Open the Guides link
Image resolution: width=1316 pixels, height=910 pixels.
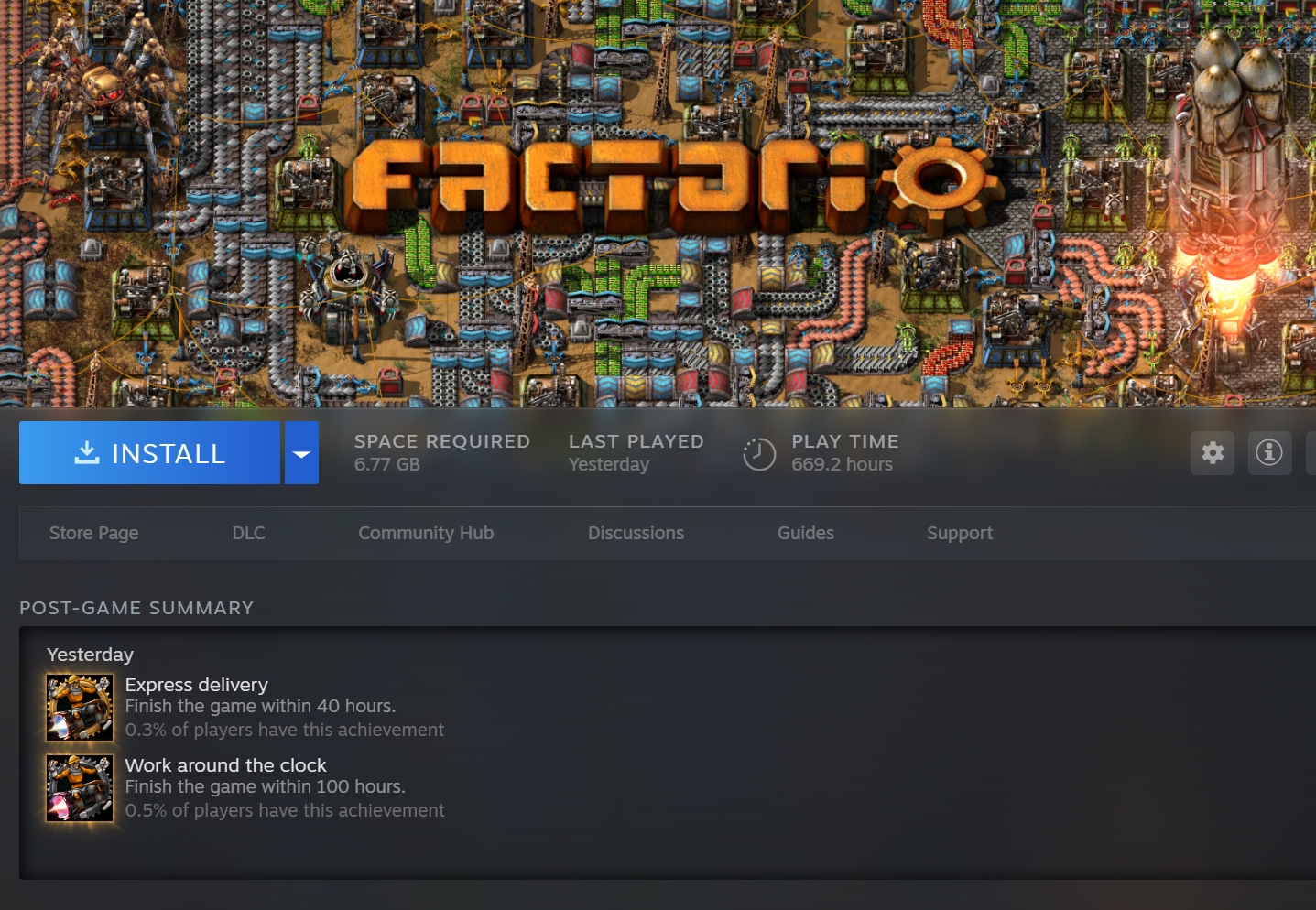805,533
